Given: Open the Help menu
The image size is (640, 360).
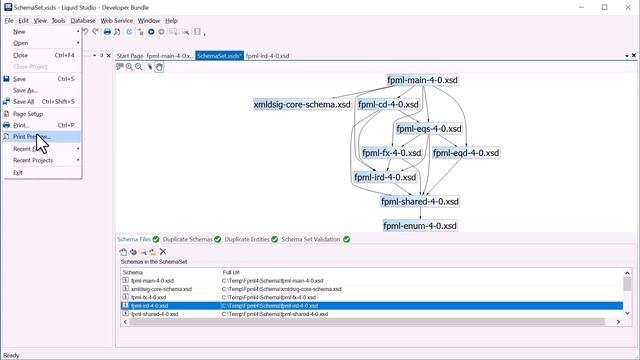Looking at the screenshot, I should (171, 20).
